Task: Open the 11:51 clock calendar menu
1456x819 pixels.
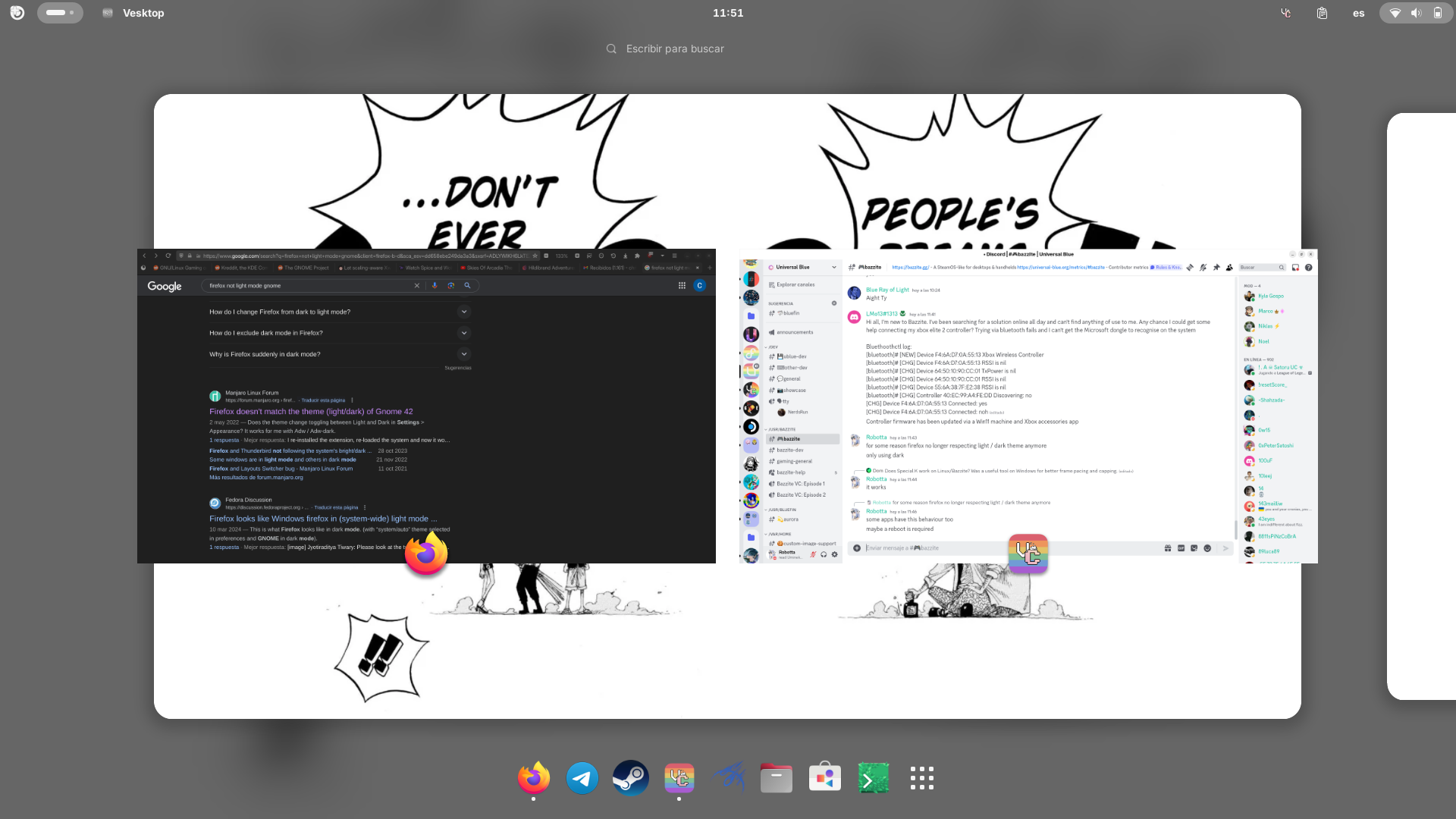Action: click(x=728, y=13)
